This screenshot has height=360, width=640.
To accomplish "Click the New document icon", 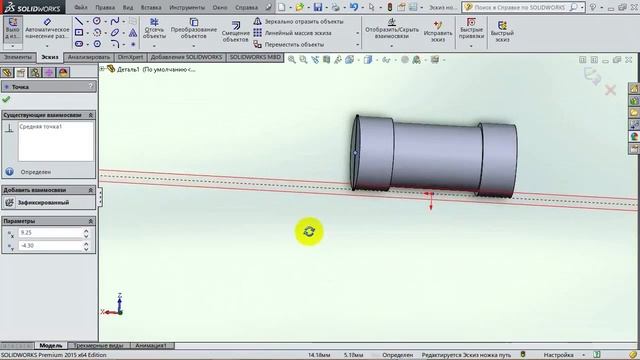I will pos(282,7).
